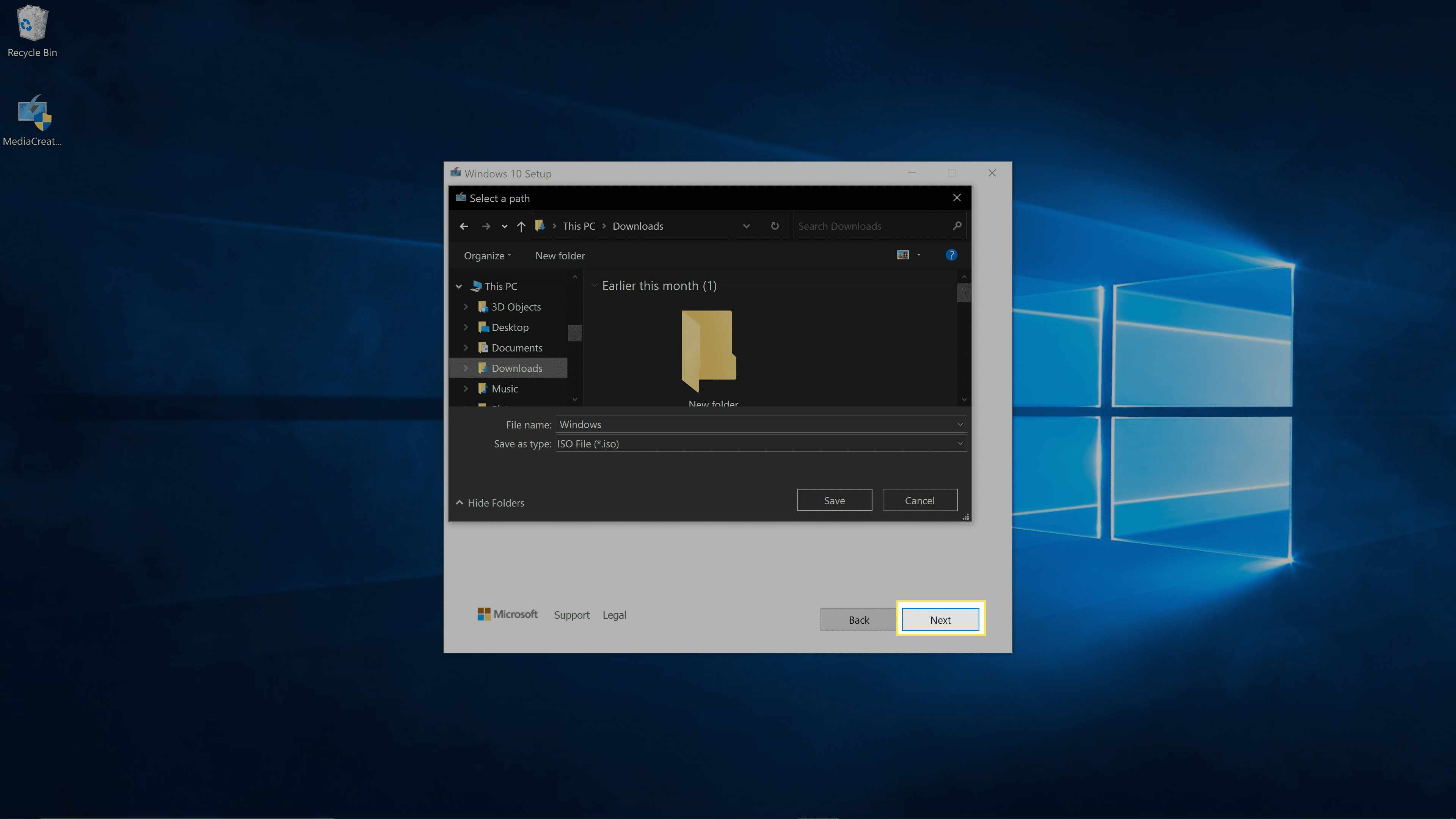Open the blue Help icon

951,255
